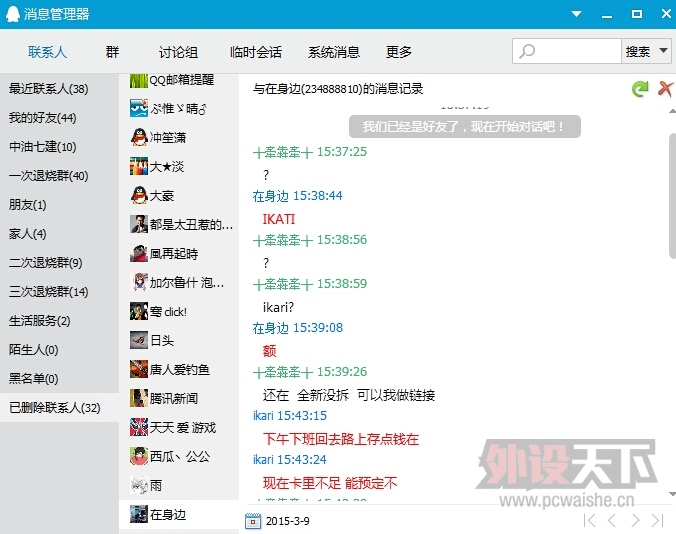The height and width of the screenshot is (534, 676).
Task: Expand 已删除联系人(32) group
Action: click(54, 408)
